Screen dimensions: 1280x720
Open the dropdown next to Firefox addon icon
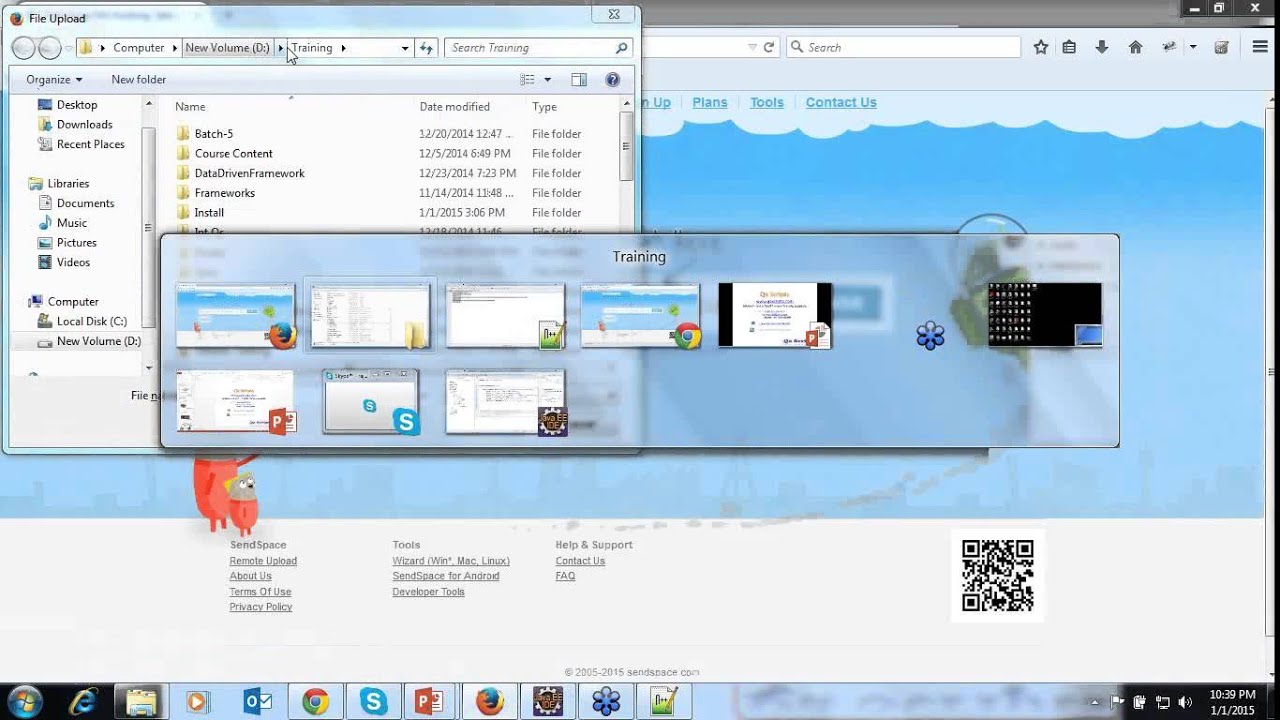pos(1193,47)
